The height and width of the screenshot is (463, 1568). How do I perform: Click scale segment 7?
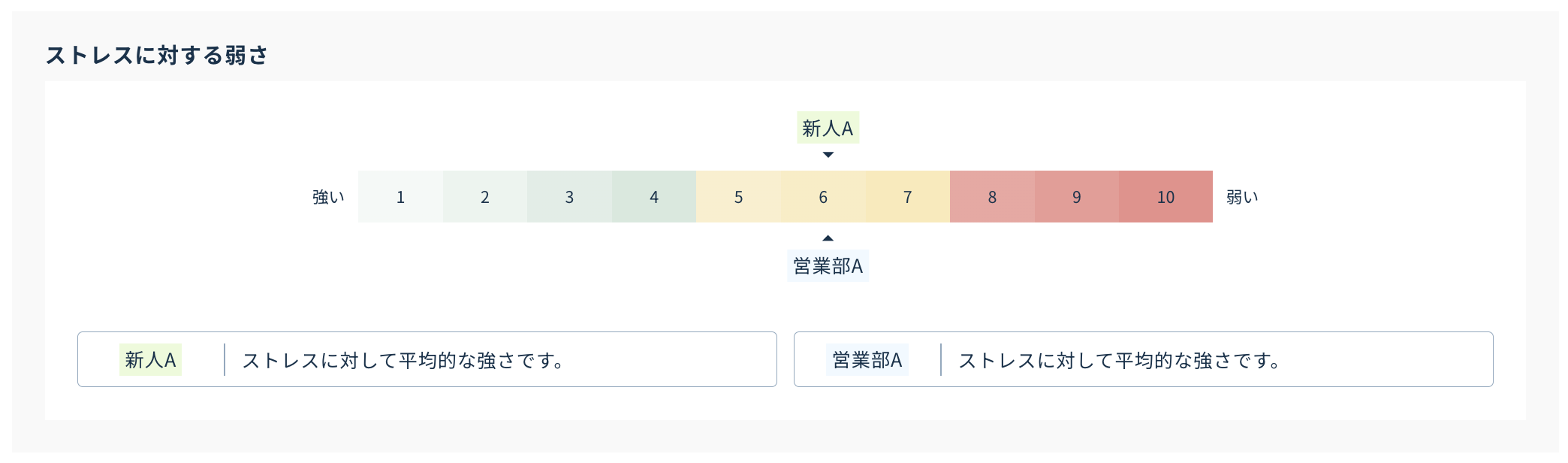pyautogui.click(x=908, y=196)
